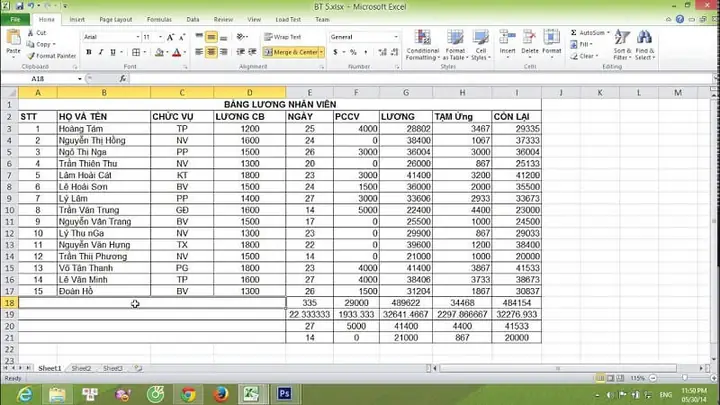The image size is (720, 405).
Task: Open Find & Select binoculars
Action: (645, 44)
